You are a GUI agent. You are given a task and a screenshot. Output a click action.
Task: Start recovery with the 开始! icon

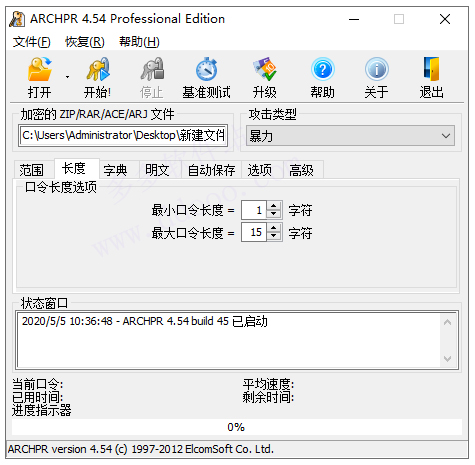pos(98,69)
